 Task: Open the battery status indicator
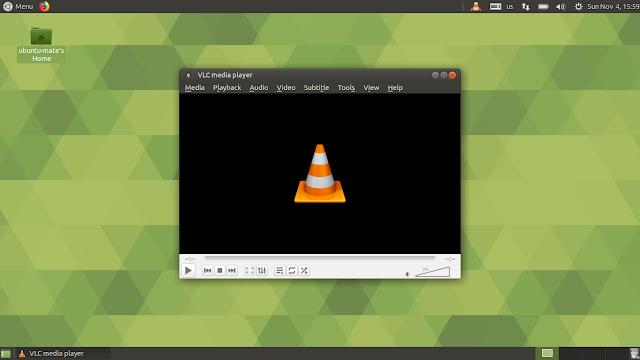click(543, 7)
